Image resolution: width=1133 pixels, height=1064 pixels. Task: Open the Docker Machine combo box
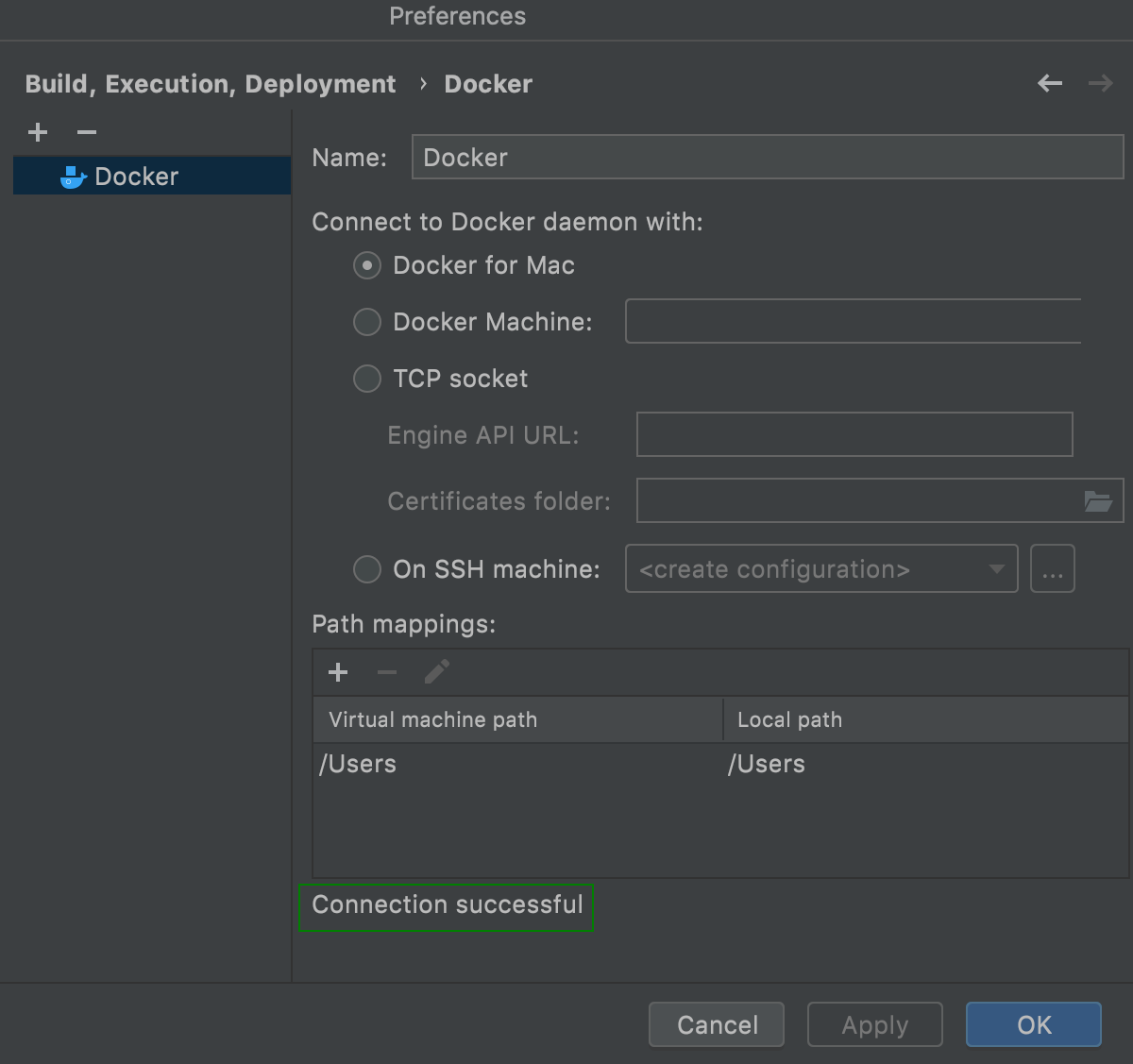click(854, 322)
